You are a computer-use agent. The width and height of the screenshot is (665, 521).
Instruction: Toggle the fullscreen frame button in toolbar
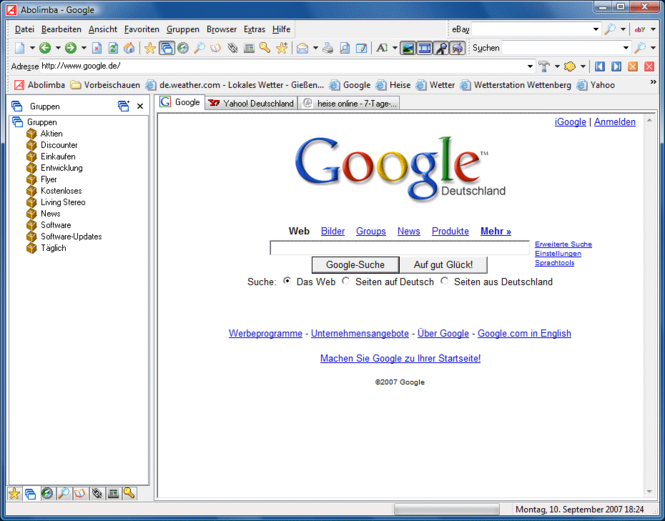coord(424,48)
